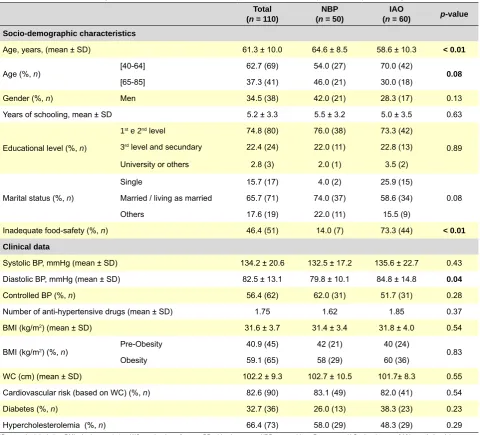
Task: Click the value '70.0 (42)'
Action: pos(396,66)
